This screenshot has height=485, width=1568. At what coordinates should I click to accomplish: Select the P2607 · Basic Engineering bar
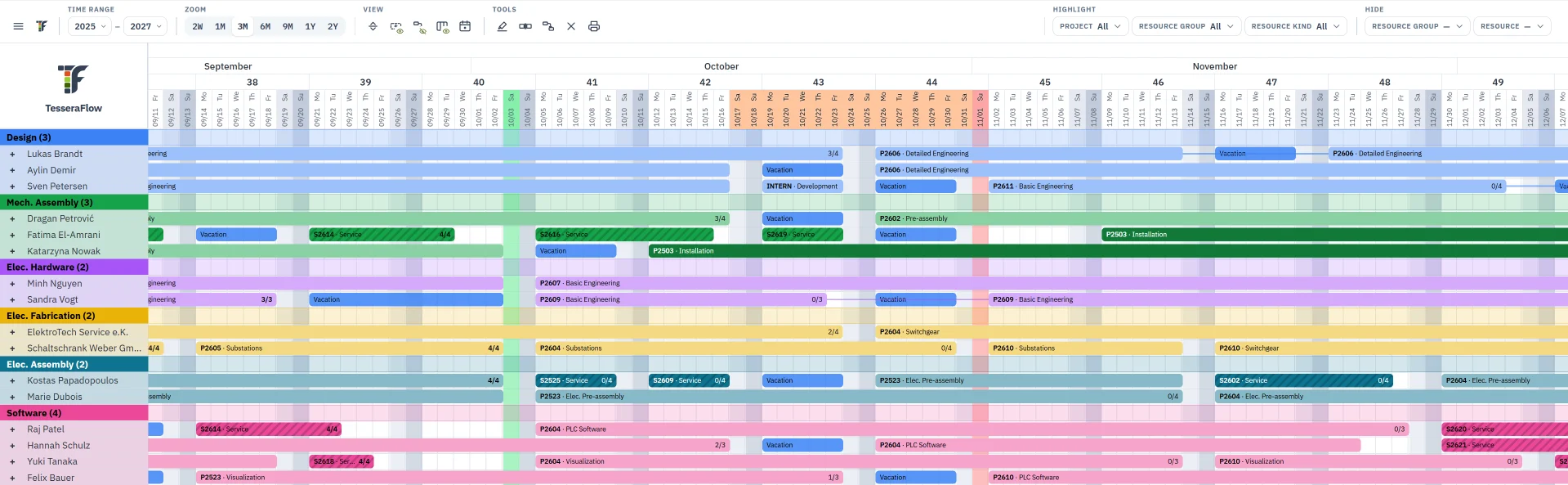coord(1052,284)
